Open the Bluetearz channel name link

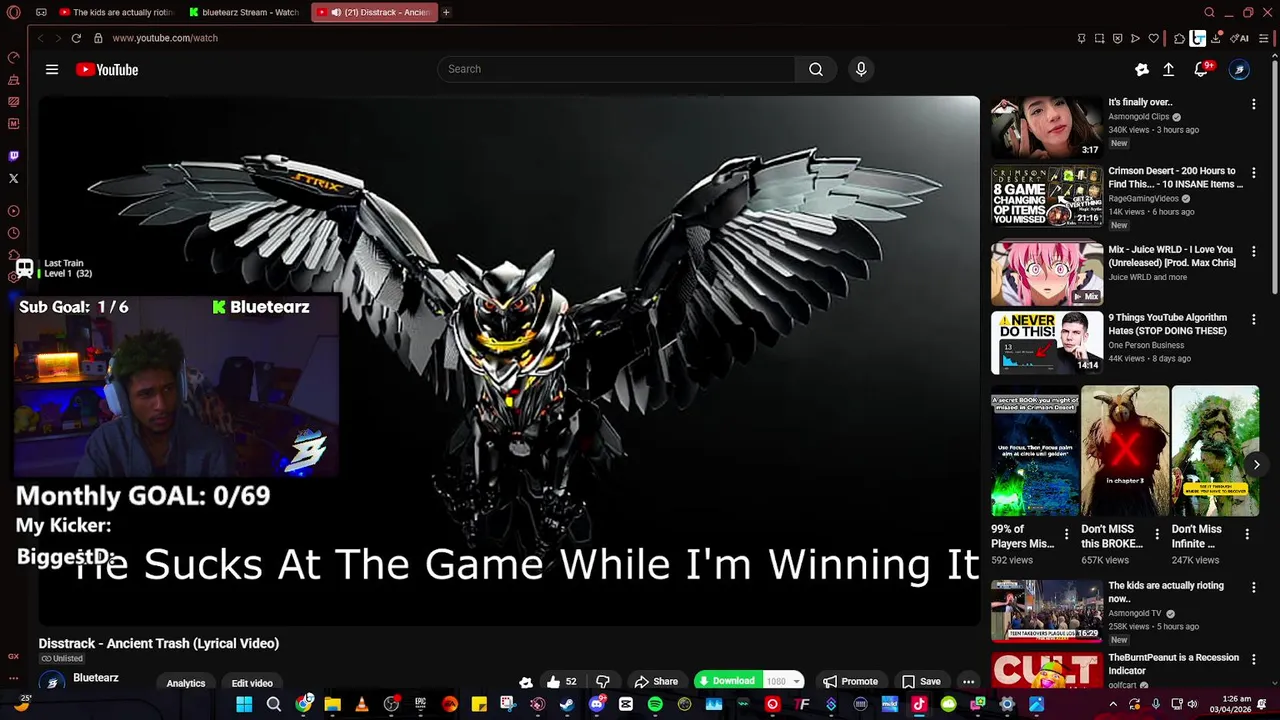[x=96, y=677]
